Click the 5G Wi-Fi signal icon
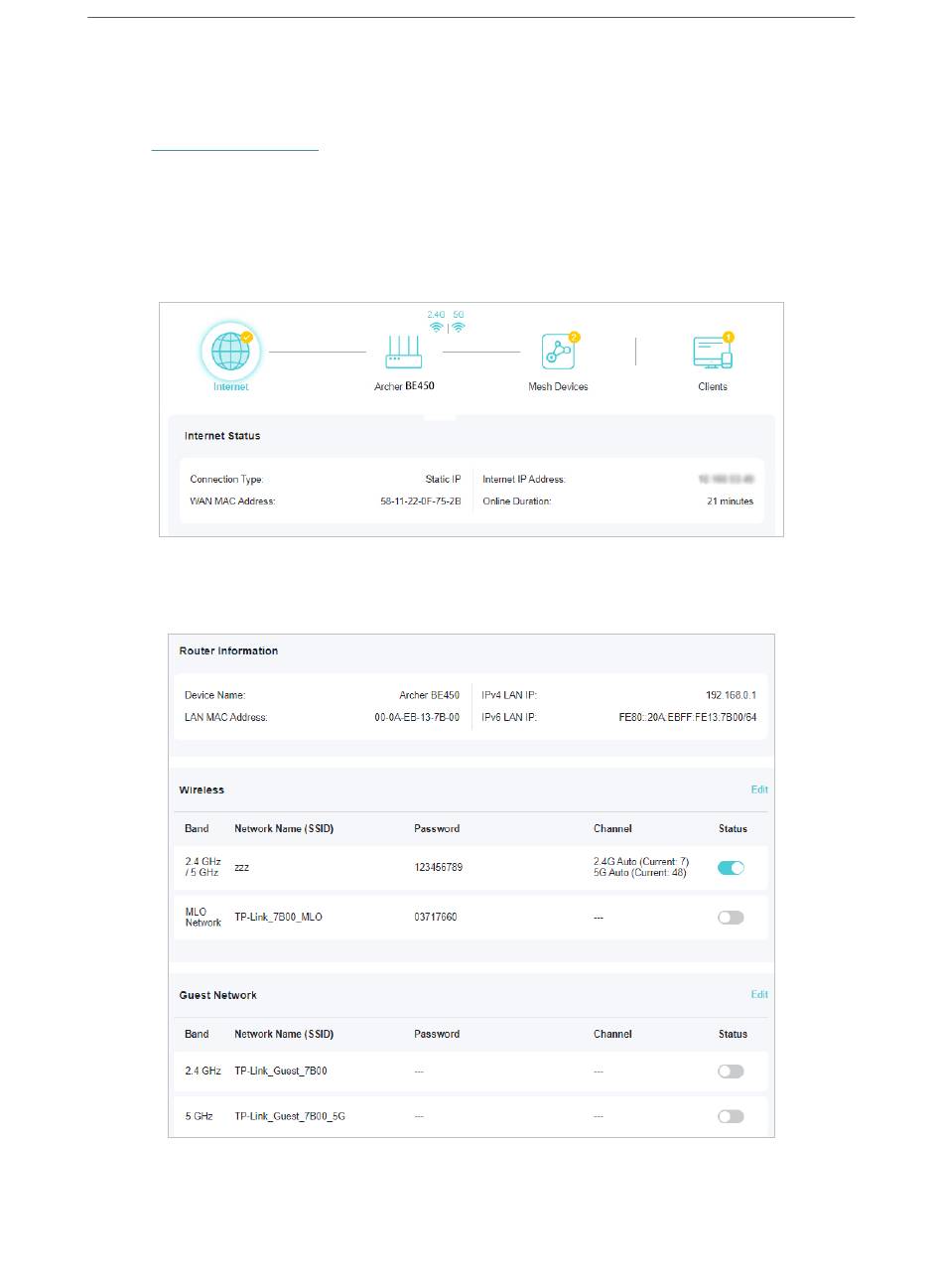The width and height of the screenshot is (943, 1288). pos(458,327)
